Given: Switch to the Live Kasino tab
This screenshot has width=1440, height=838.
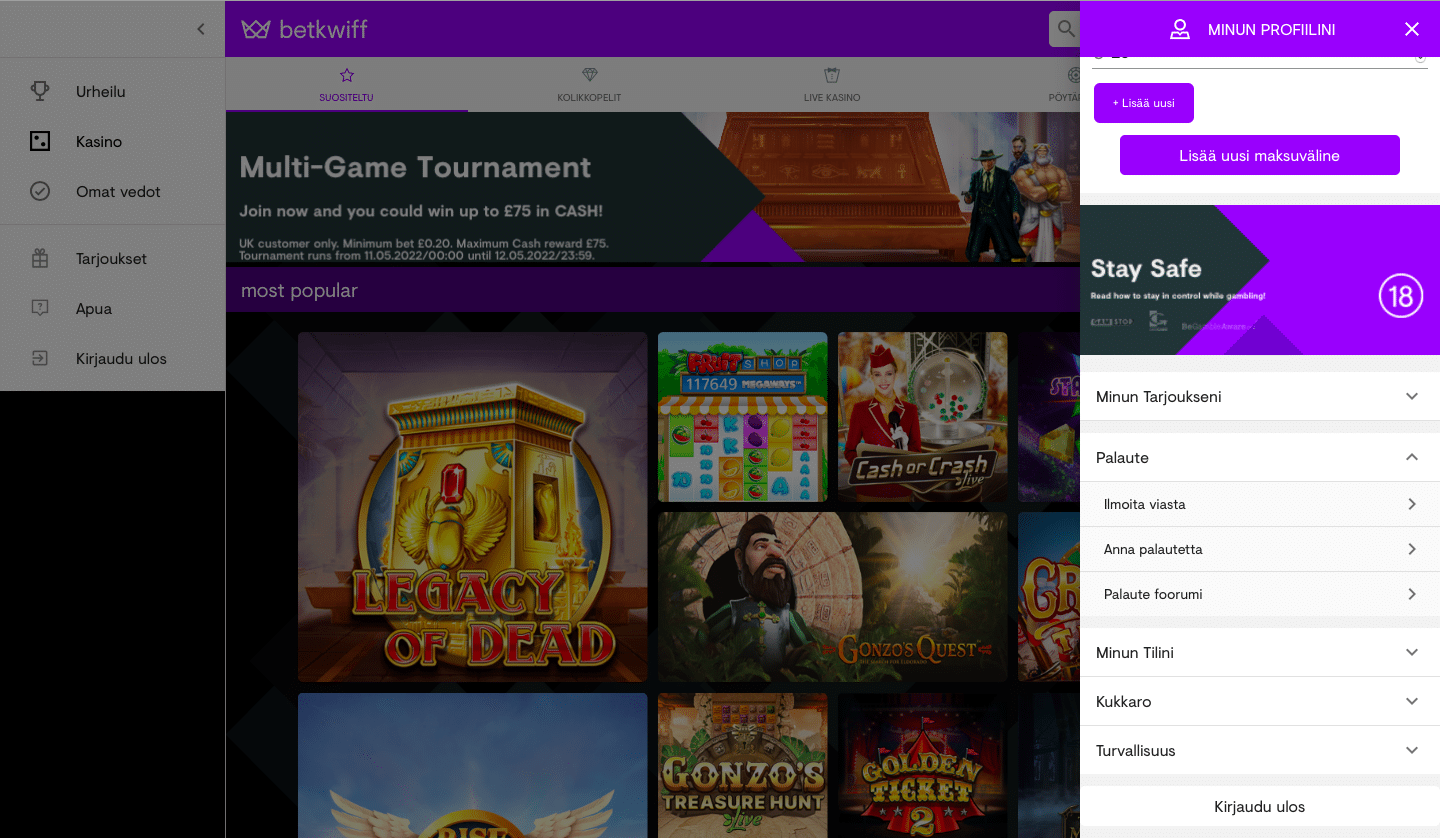Looking at the screenshot, I should (832, 84).
